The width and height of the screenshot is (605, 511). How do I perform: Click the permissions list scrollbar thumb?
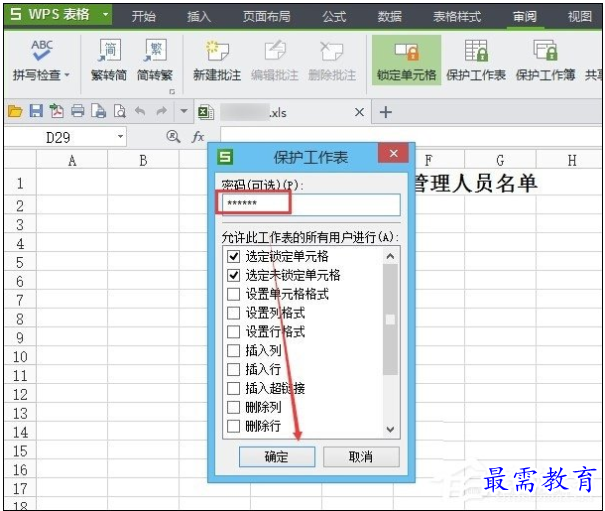tap(390, 320)
